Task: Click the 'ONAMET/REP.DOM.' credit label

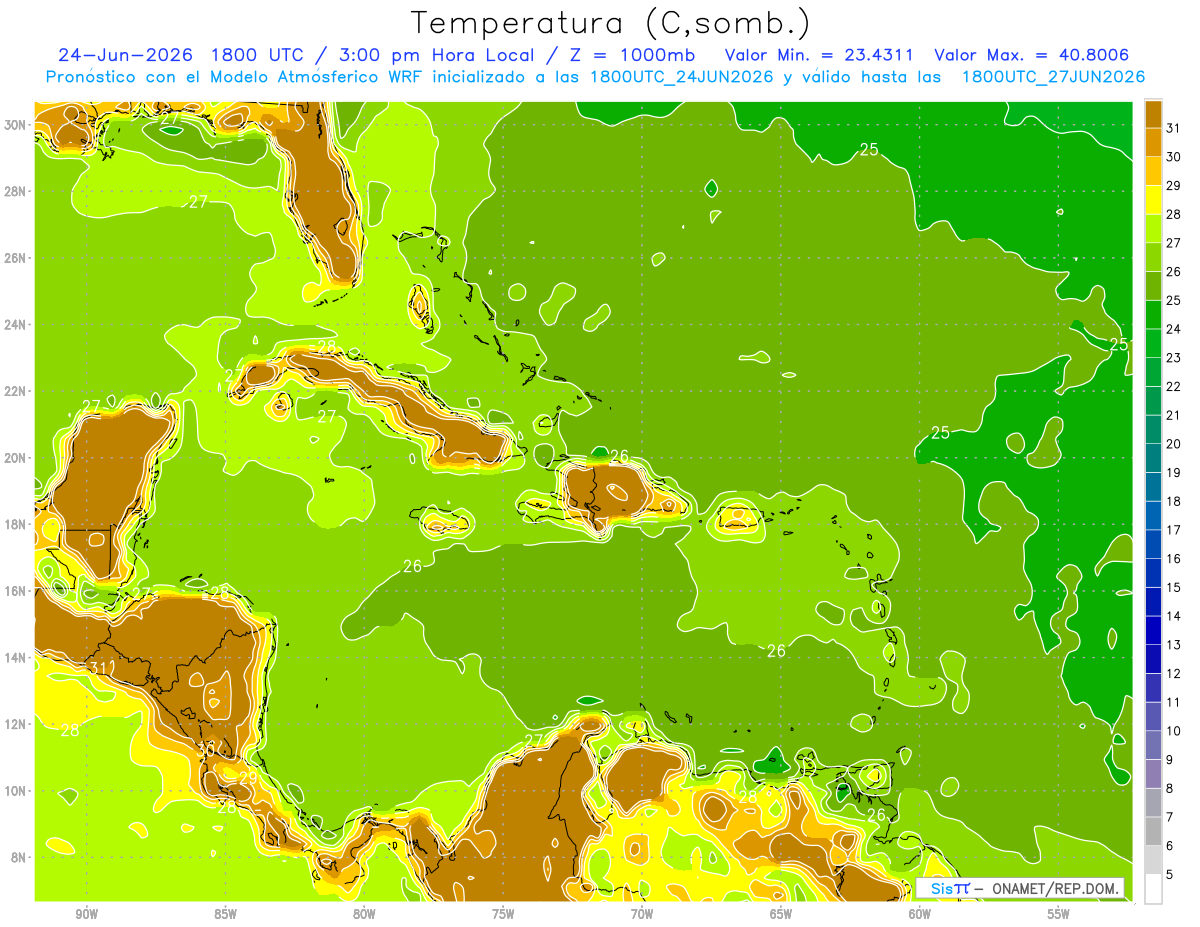Action: click(1057, 888)
